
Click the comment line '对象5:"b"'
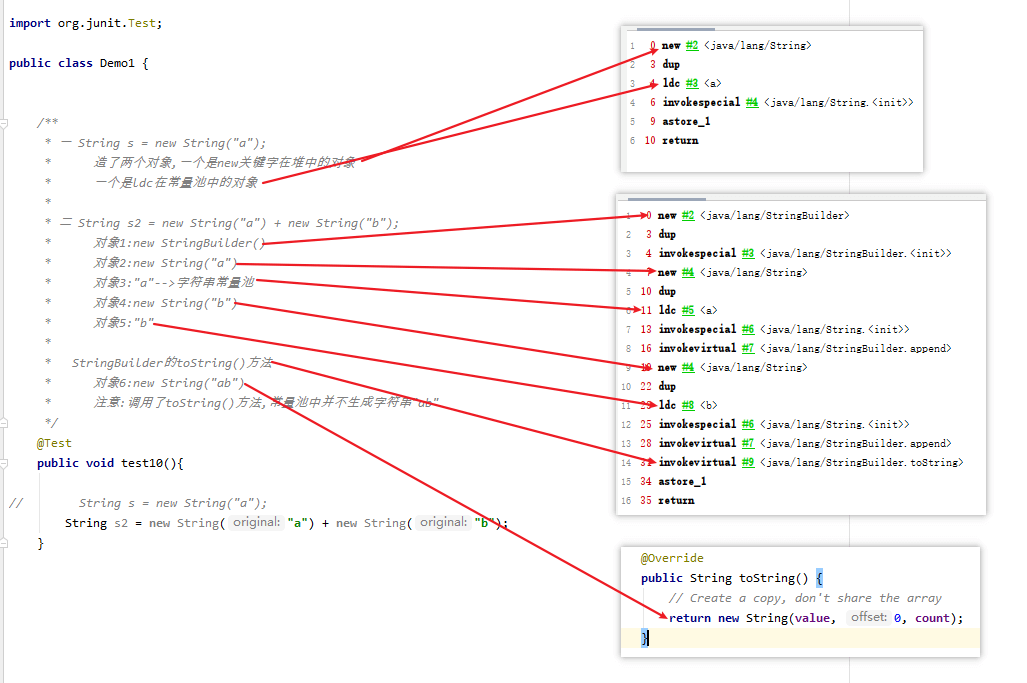(123, 323)
